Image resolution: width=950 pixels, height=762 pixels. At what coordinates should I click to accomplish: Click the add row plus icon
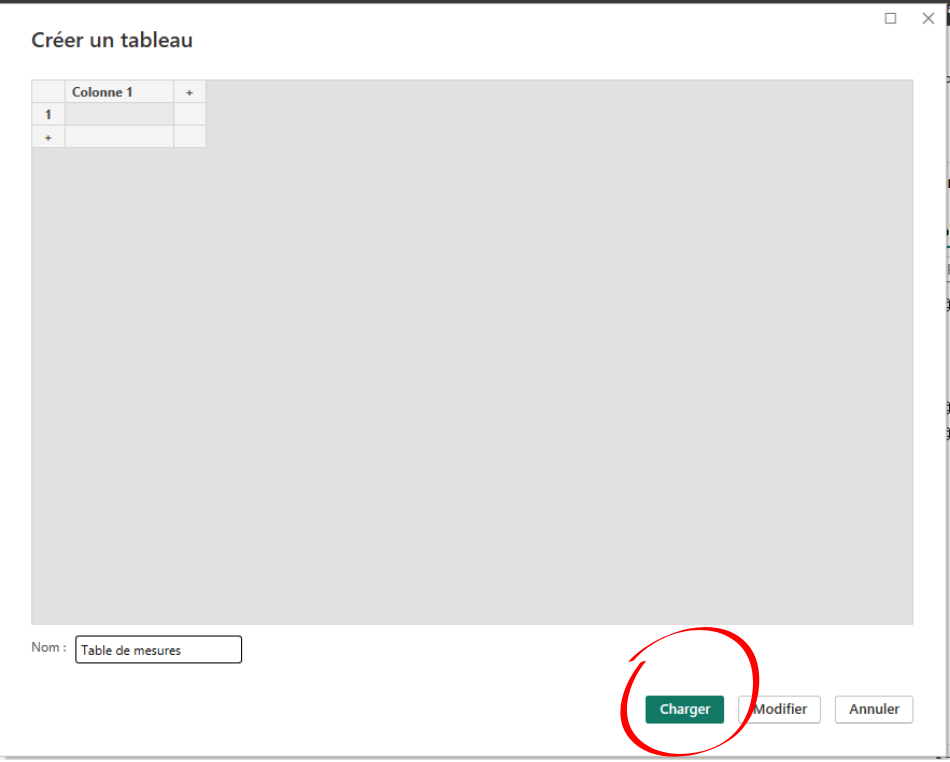click(48, 137)
